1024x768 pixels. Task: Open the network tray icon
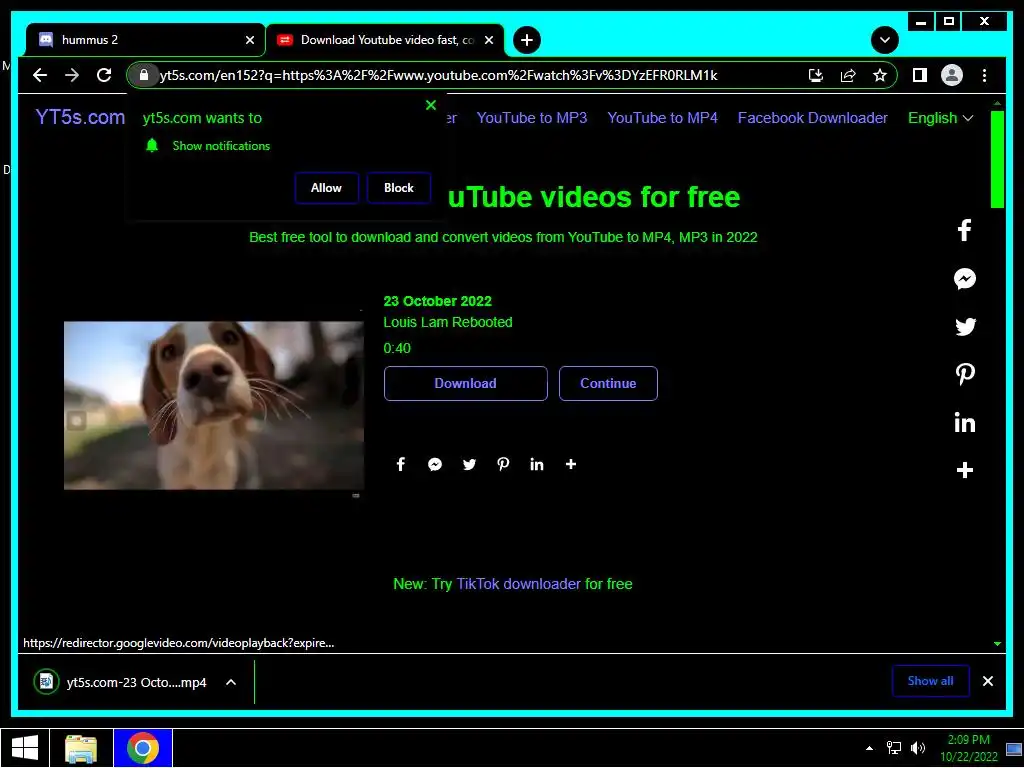tap(893, 748)
